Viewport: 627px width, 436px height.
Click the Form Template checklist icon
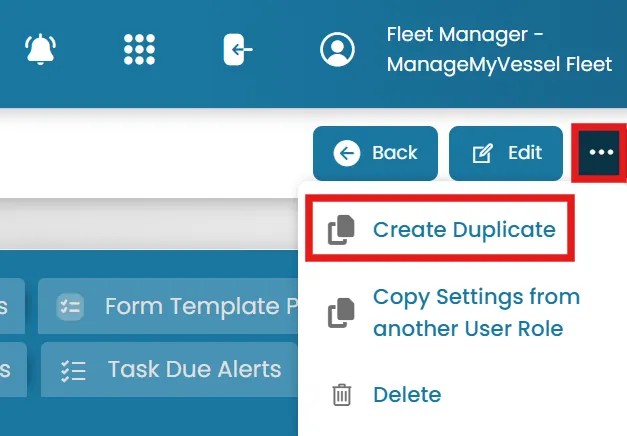(70, 307)
